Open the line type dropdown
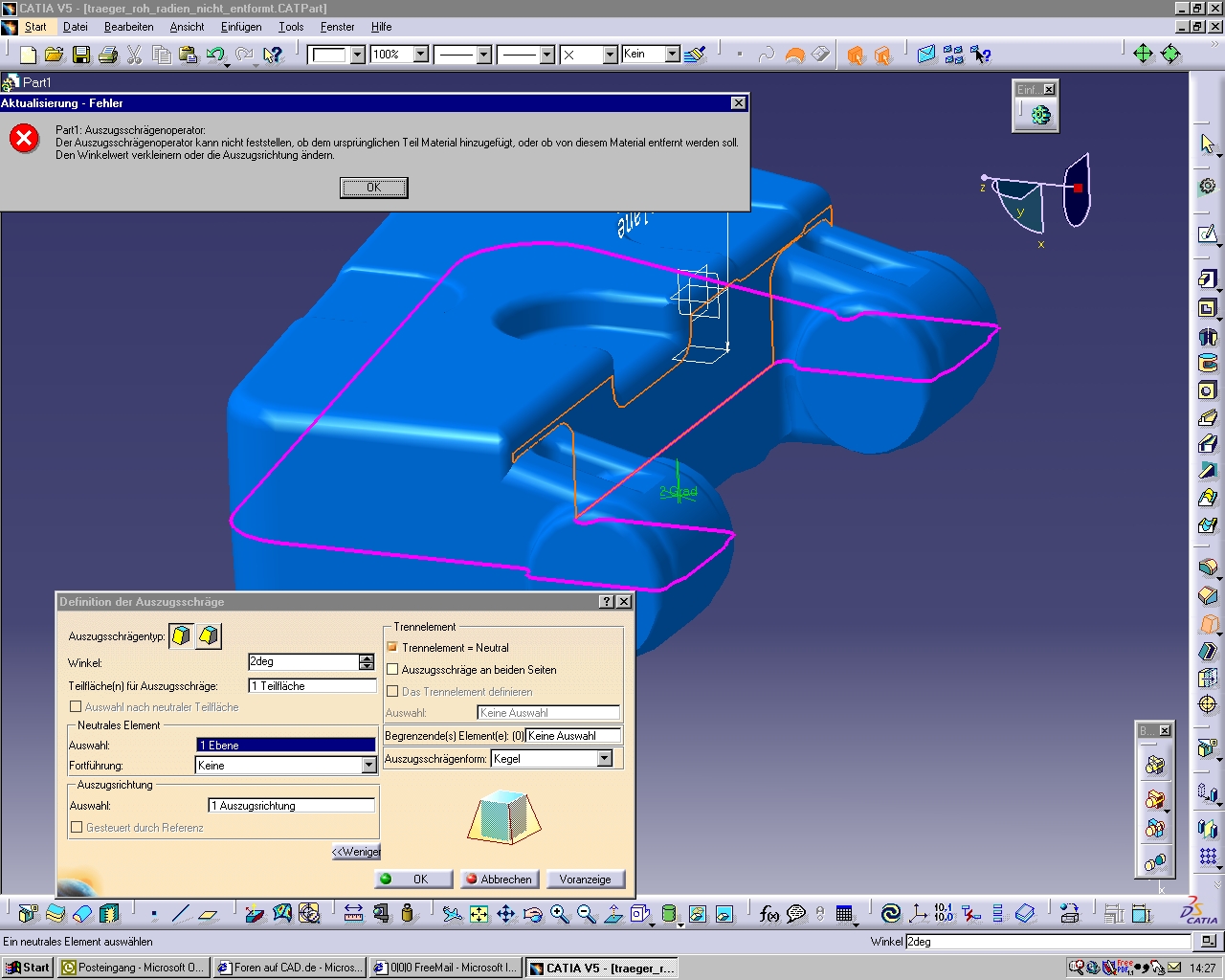 [x=547, y=55]
